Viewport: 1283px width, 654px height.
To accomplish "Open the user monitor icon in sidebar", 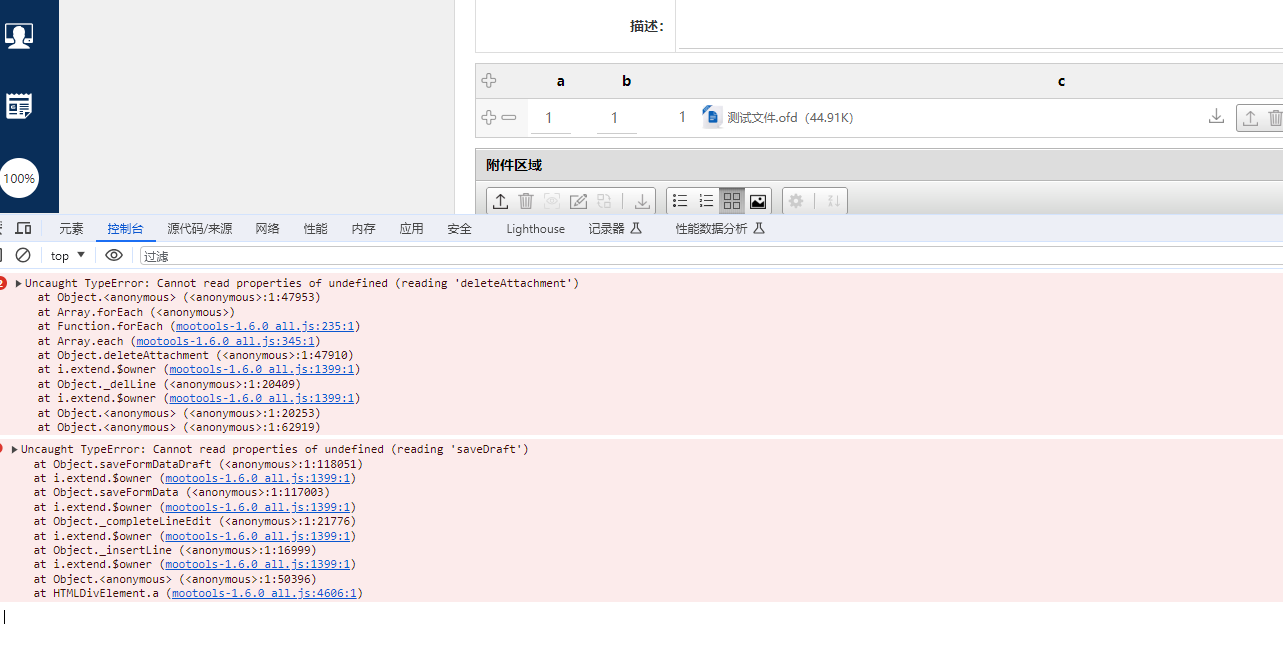I will click(x=19, y=36).
